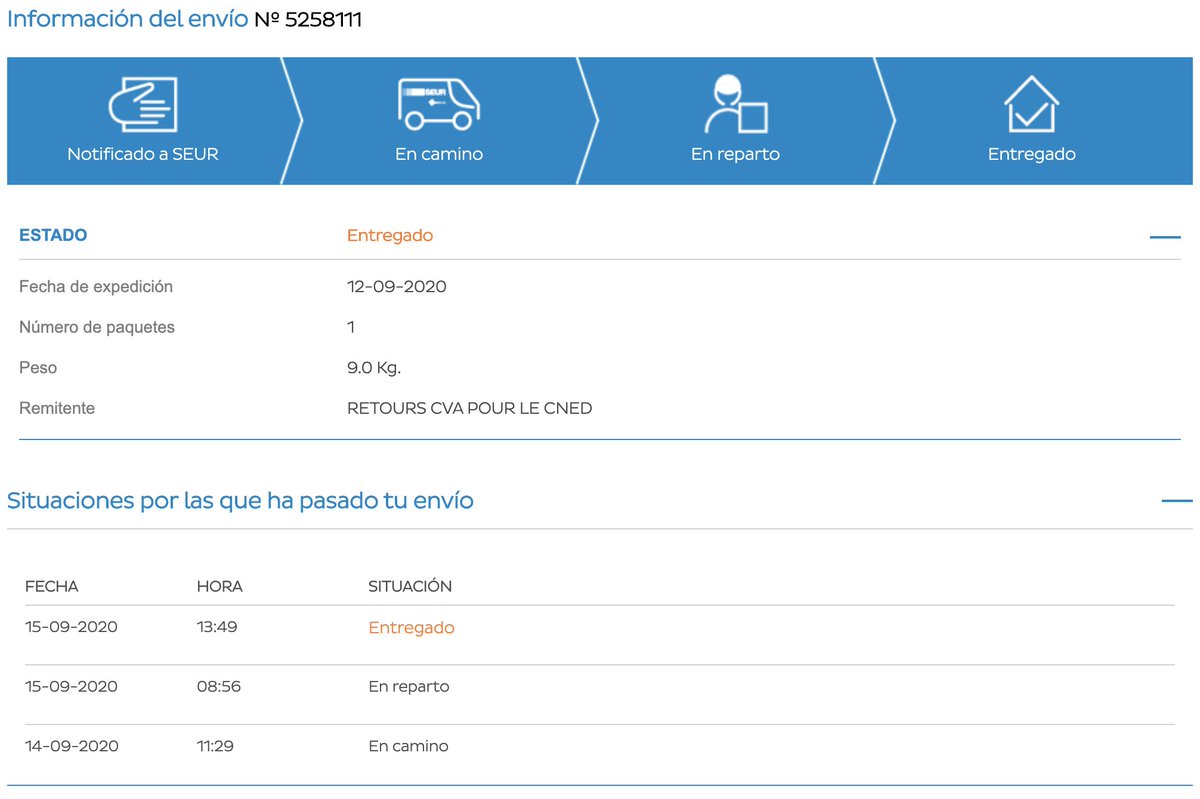The width and height of the screenshot is (1200, 799).
Task: Click the courier with package icon
Action: pyautogui.click(x=735, y=104)
